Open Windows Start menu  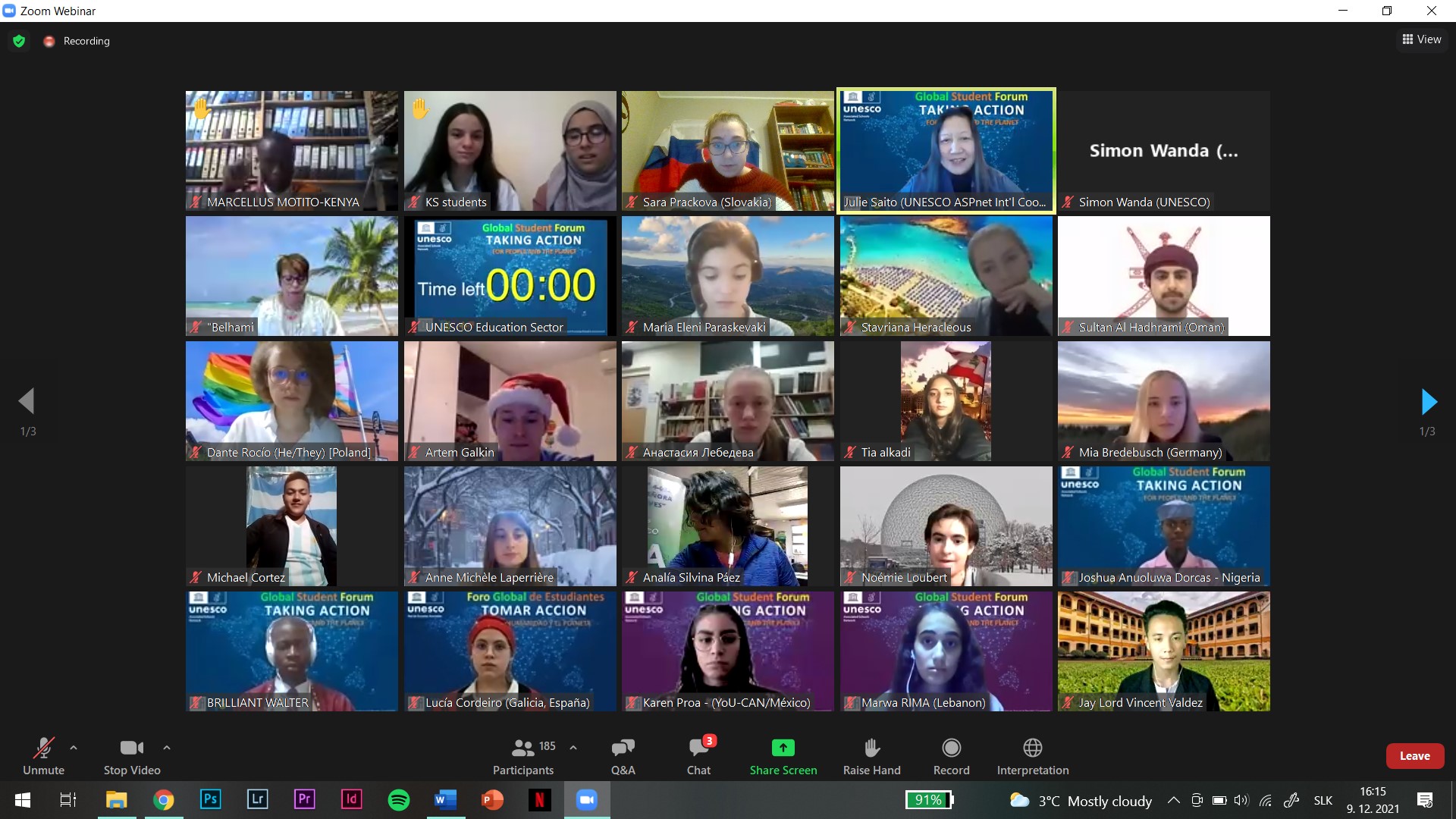[x=23, y=800]
